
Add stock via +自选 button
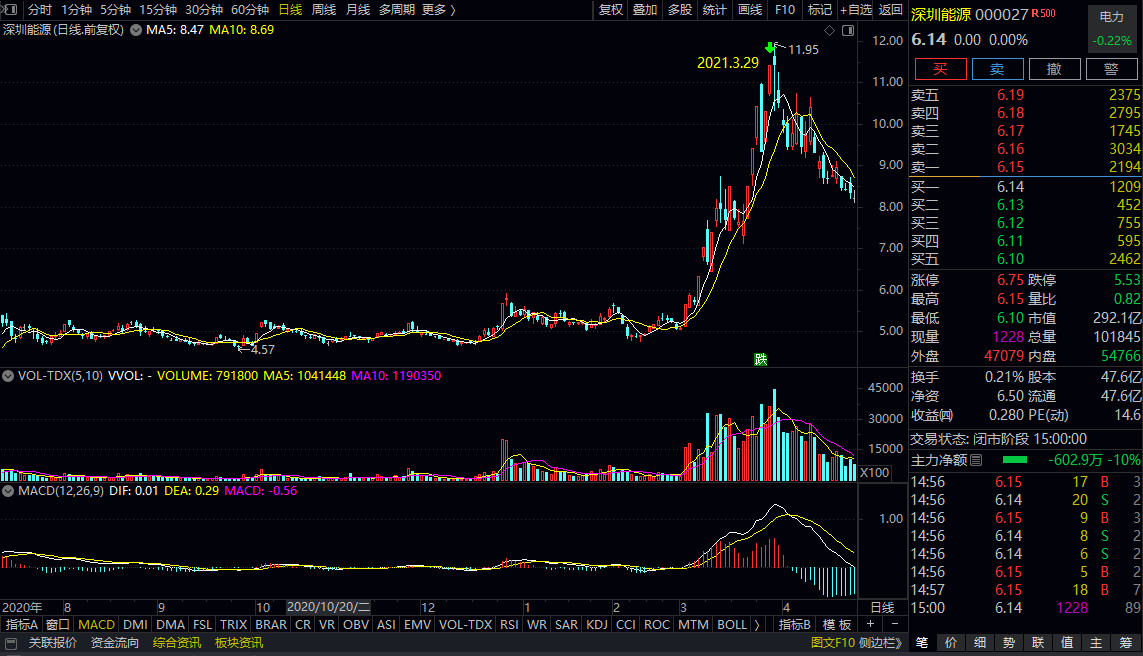point(856,9)
